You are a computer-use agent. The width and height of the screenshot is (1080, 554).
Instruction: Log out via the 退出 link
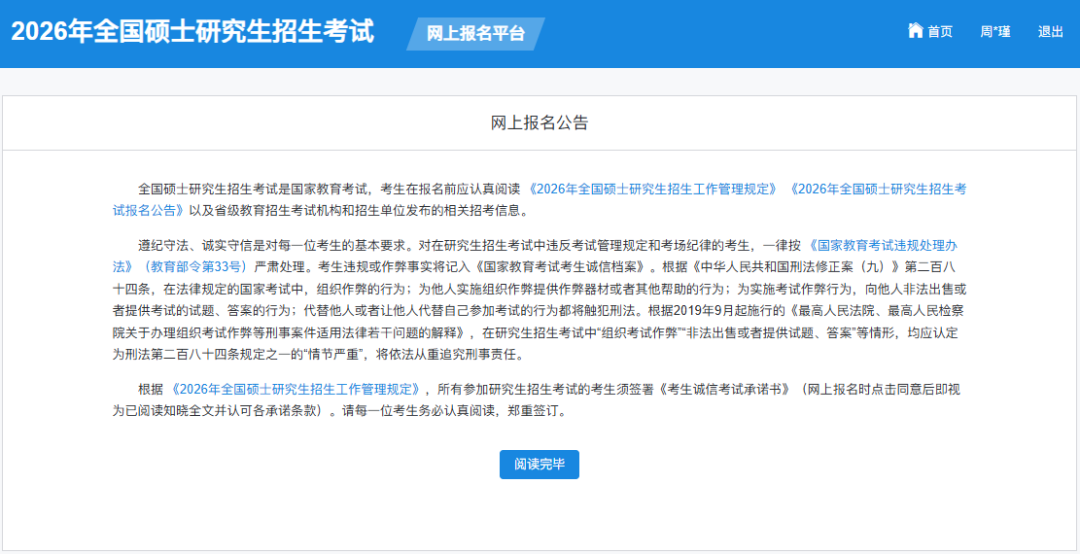point(1050,32)
